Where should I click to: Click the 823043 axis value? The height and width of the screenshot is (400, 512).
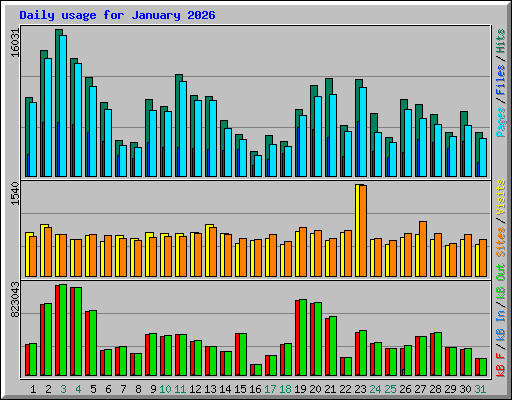pos(16,300)
